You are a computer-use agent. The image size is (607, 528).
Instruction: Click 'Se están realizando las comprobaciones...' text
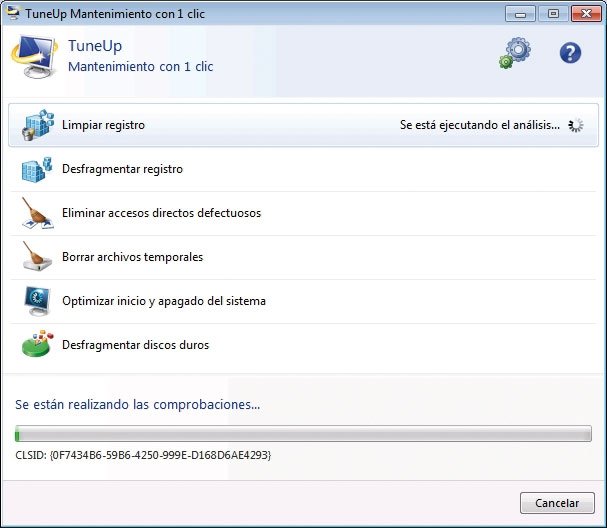click(x=137, y=405)
